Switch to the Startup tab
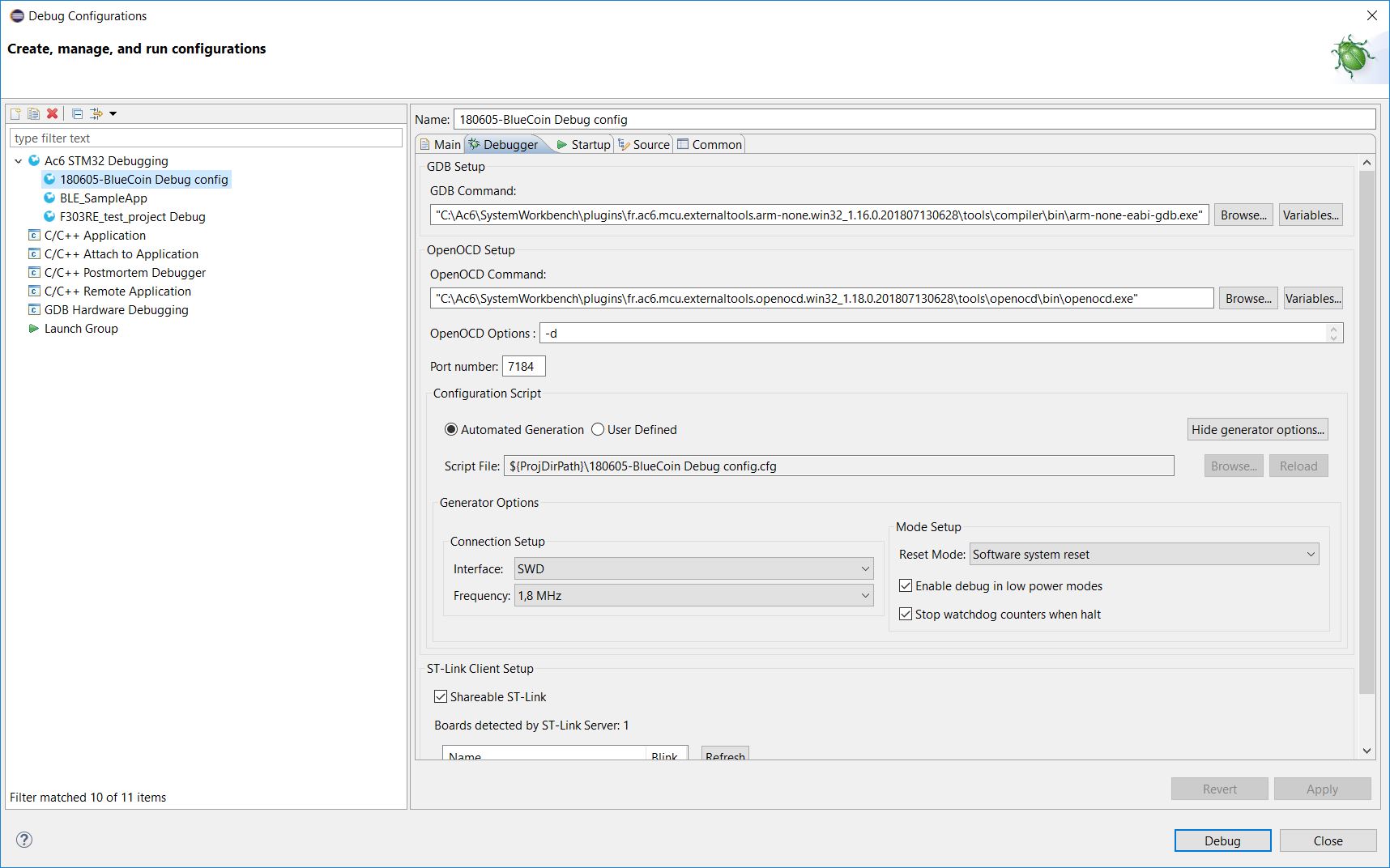Image resolution: width=1390 pixels, height=868 pixels. point(583,145)
